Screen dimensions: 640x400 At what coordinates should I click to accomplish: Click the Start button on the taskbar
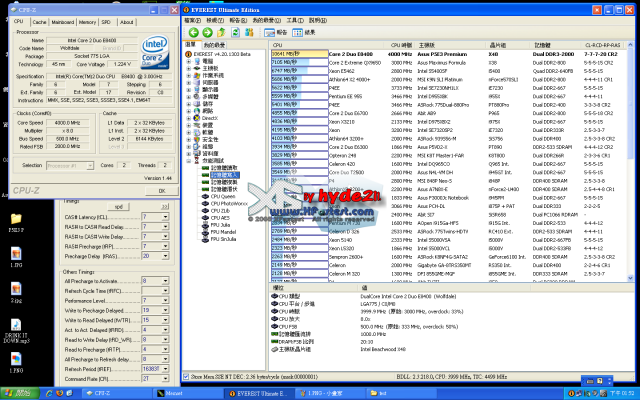[20, 393]
